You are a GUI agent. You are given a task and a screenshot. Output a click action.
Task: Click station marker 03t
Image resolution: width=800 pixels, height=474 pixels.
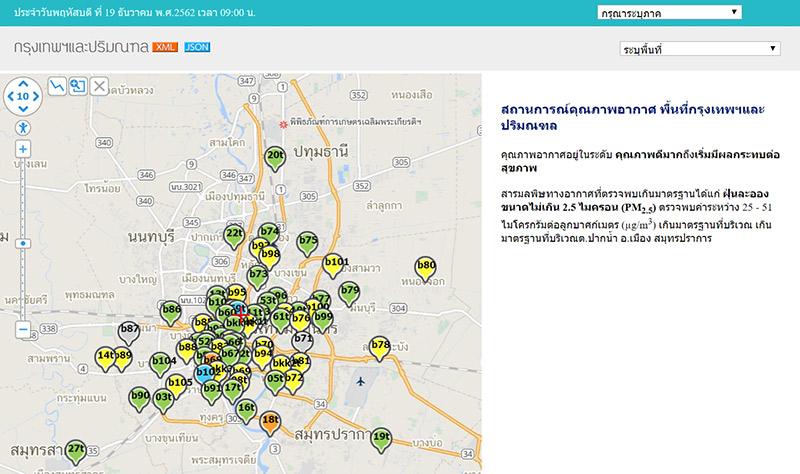(164, 401)
